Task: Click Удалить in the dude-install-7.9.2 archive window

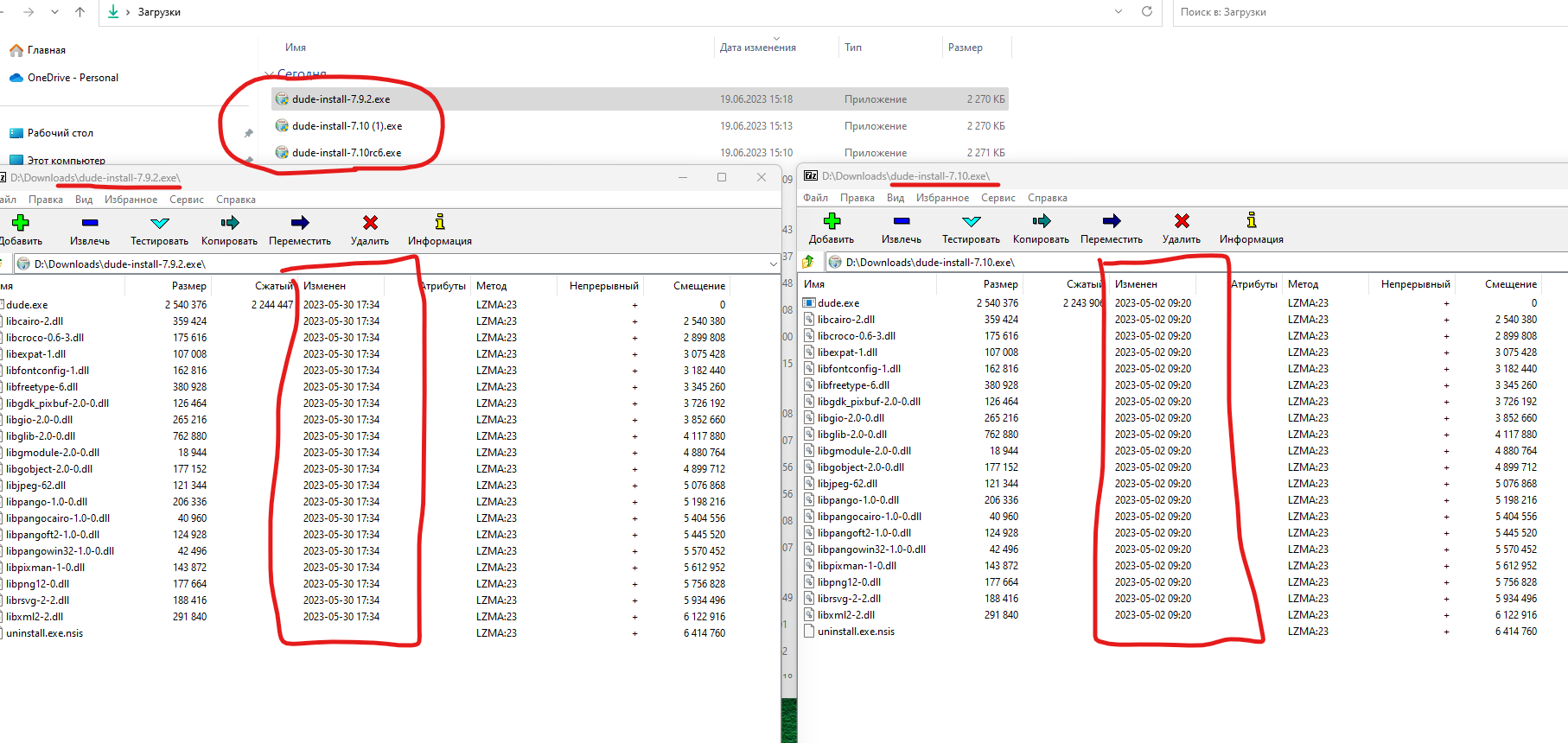Action: point(370,230)
